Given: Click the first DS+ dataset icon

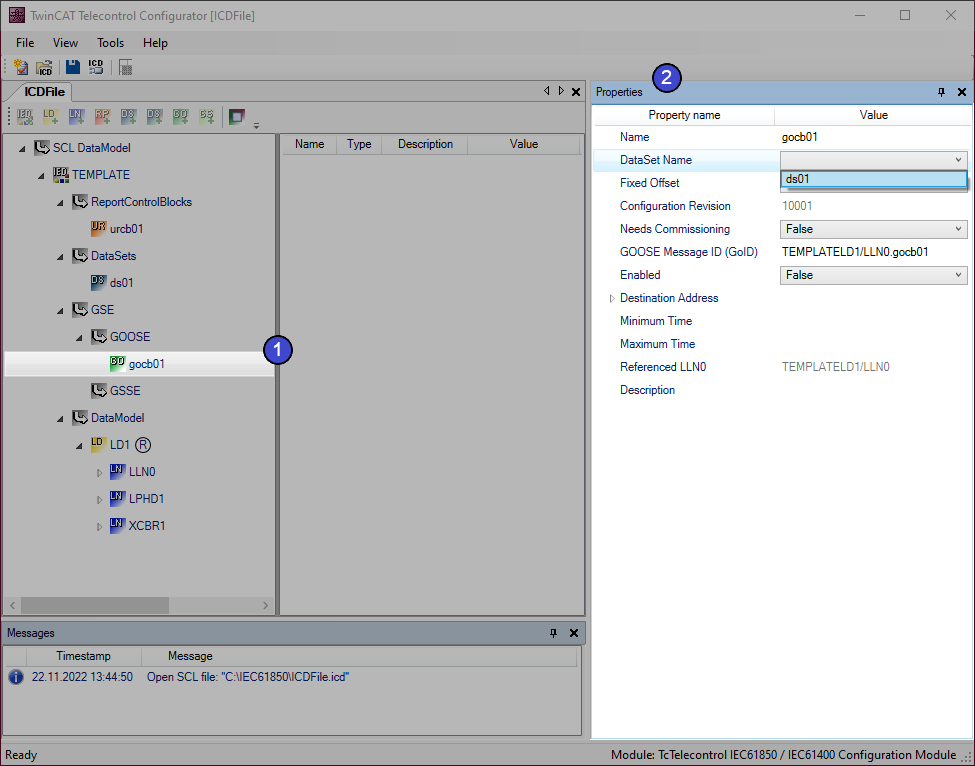Looking at the screenshot, I should (129, 116).
